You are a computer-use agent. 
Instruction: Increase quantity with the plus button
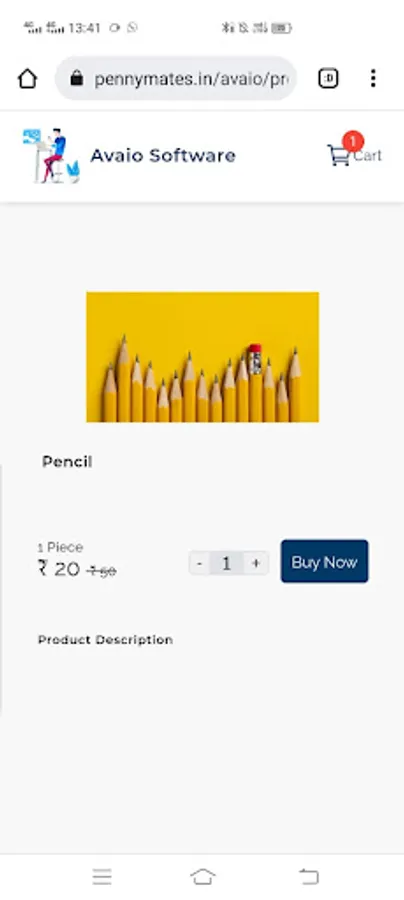tap(256, 563)
